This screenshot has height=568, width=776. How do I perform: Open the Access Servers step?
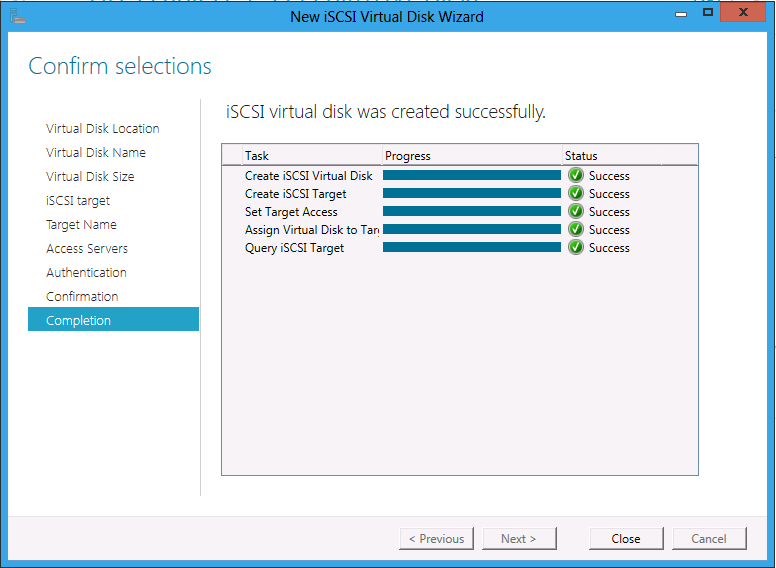[x=87, y=248]
